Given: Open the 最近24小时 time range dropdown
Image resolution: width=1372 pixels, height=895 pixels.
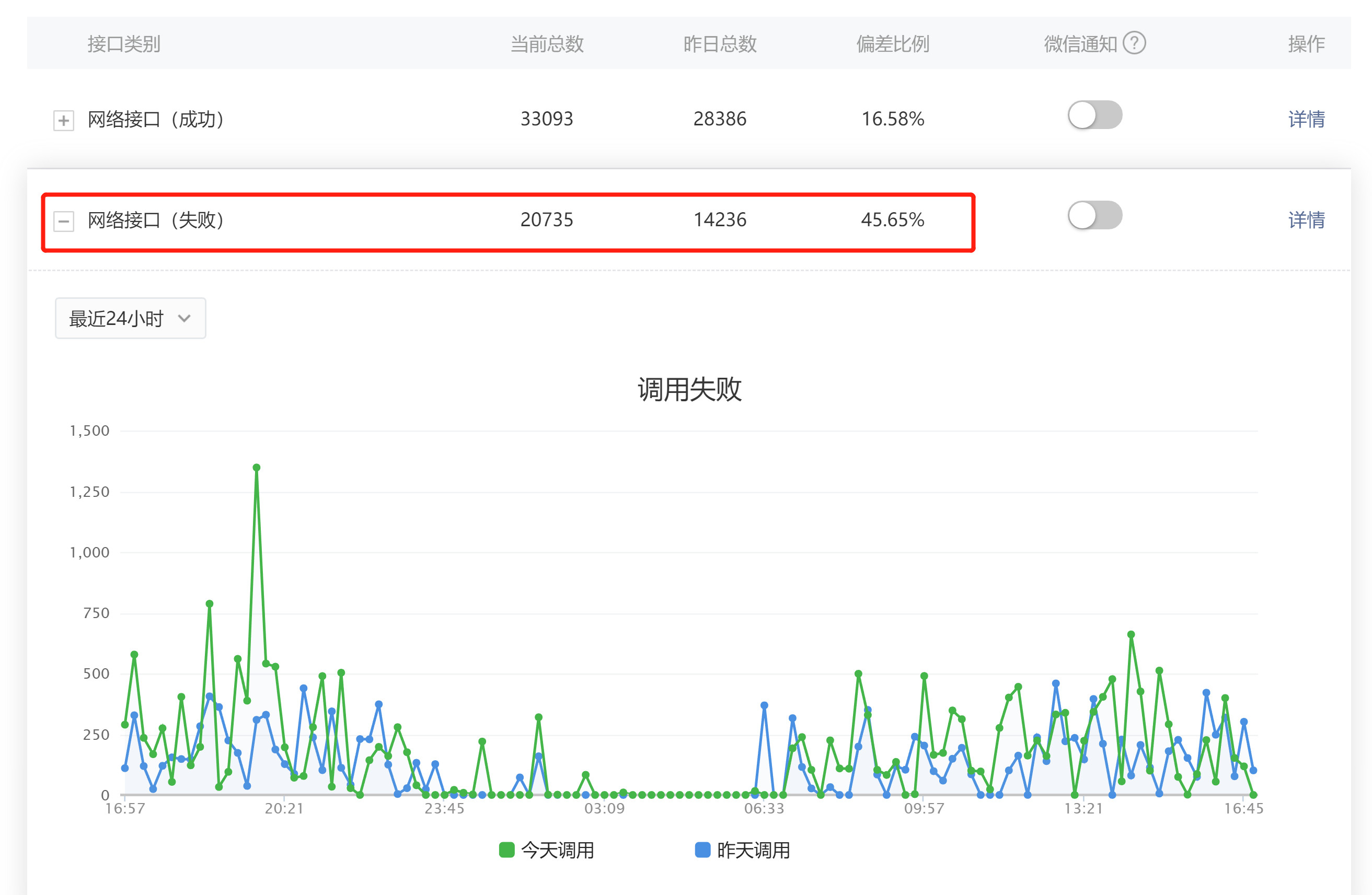Looking at the screenshot, I should (130, 318).
